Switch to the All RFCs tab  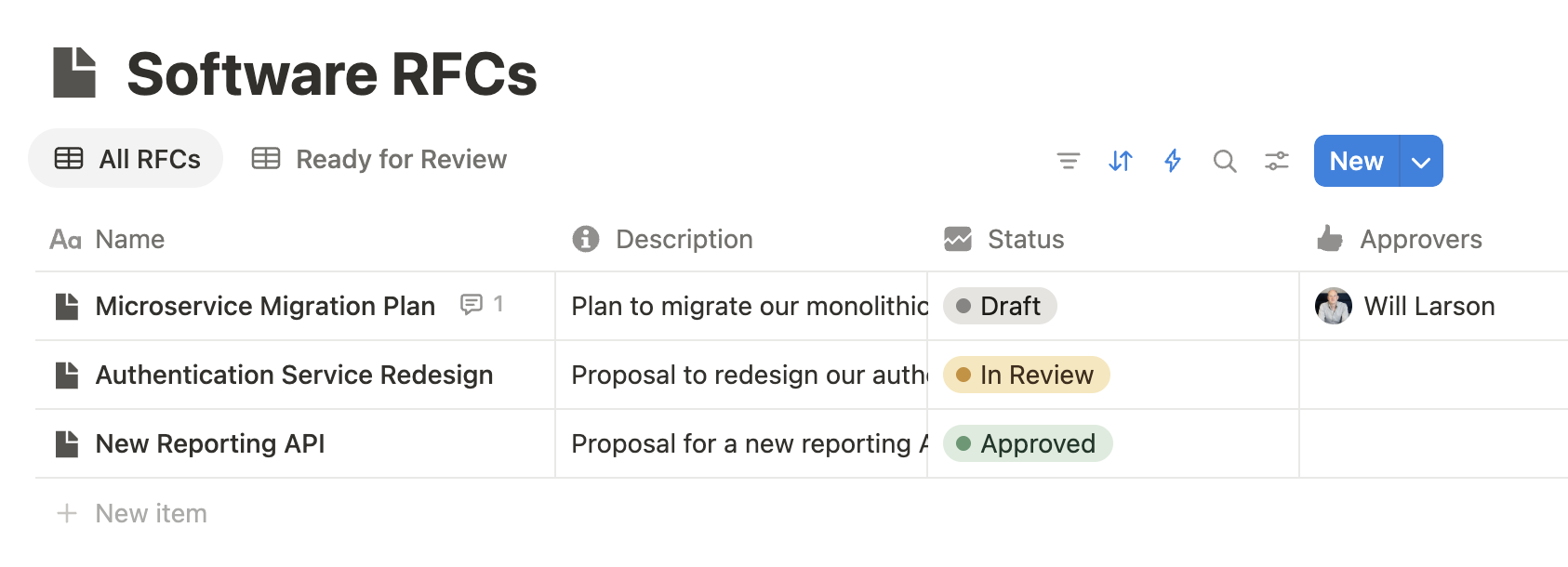[126, 159]
